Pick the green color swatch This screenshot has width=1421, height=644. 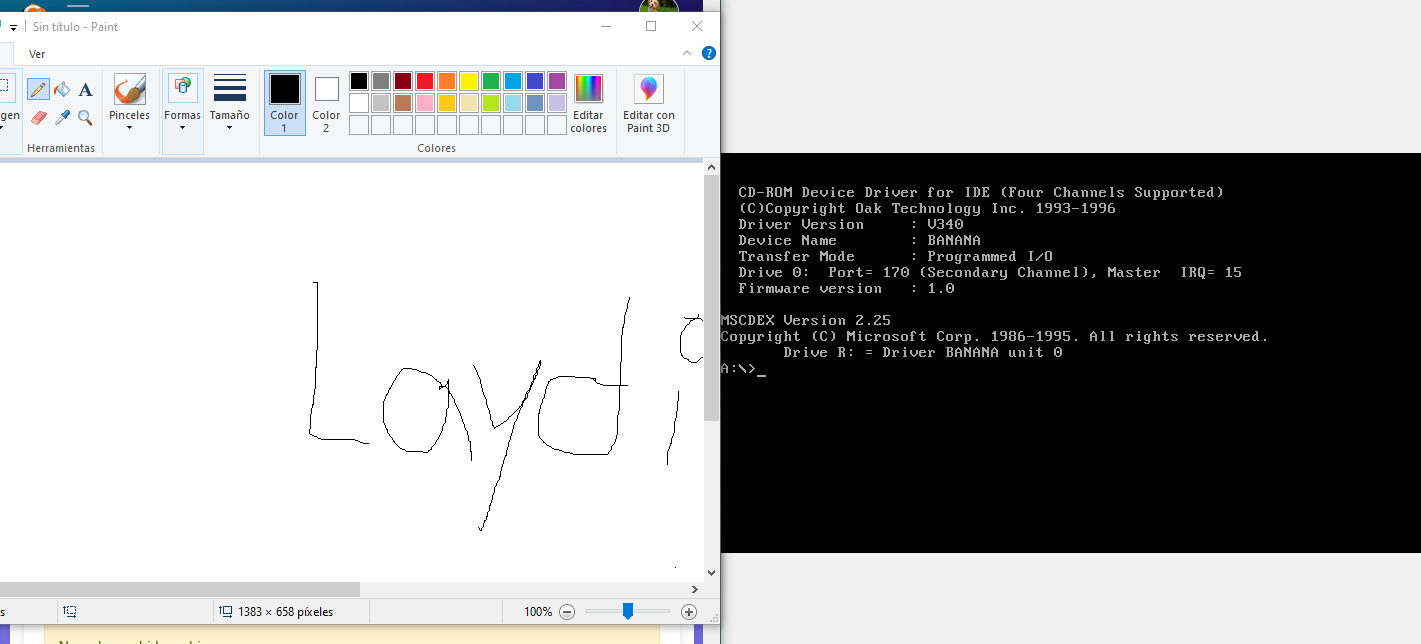click(x=490, y=81)
